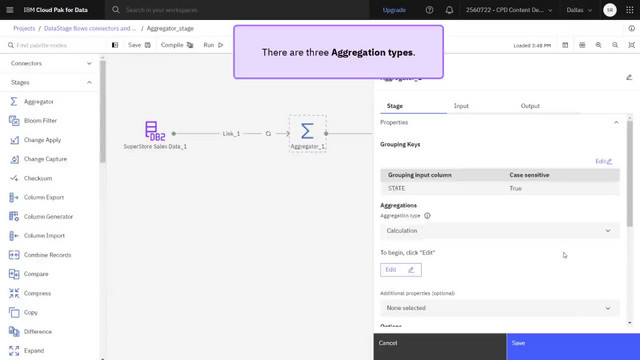
Task: Click the blue Save button
Action: [573, 347]
